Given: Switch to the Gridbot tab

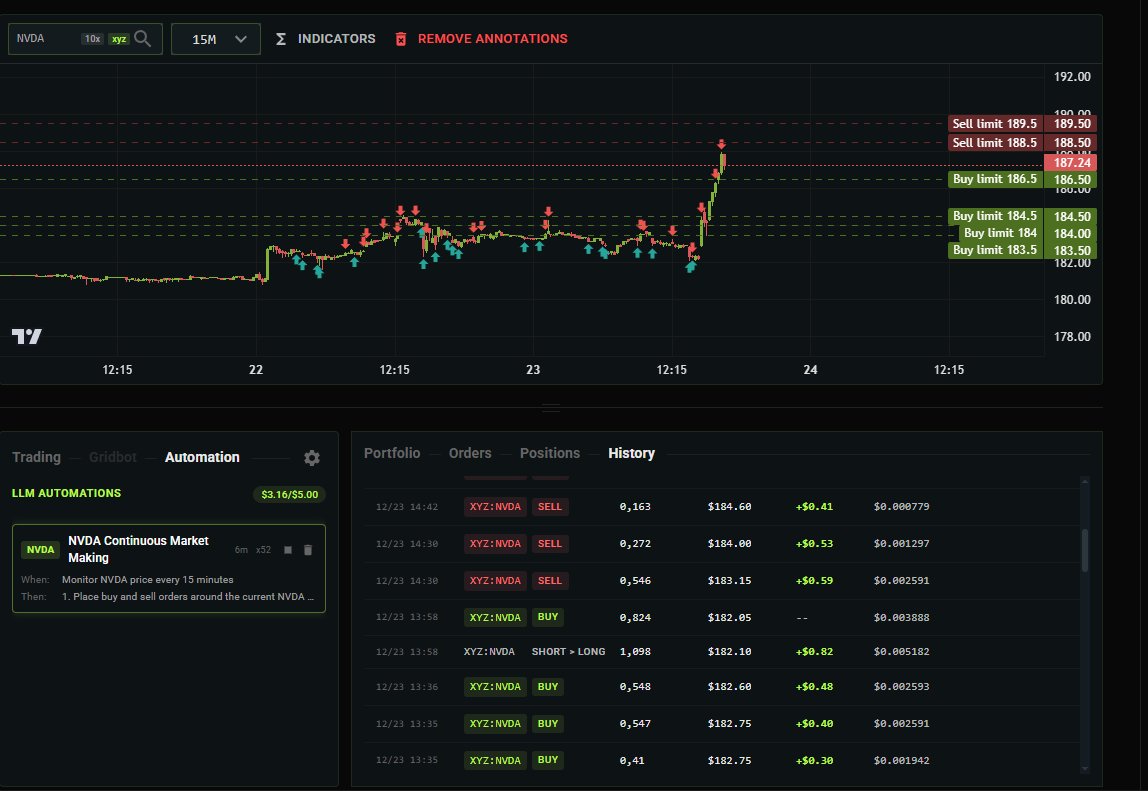Looking at the screenshot, I should tap(112, 457).
